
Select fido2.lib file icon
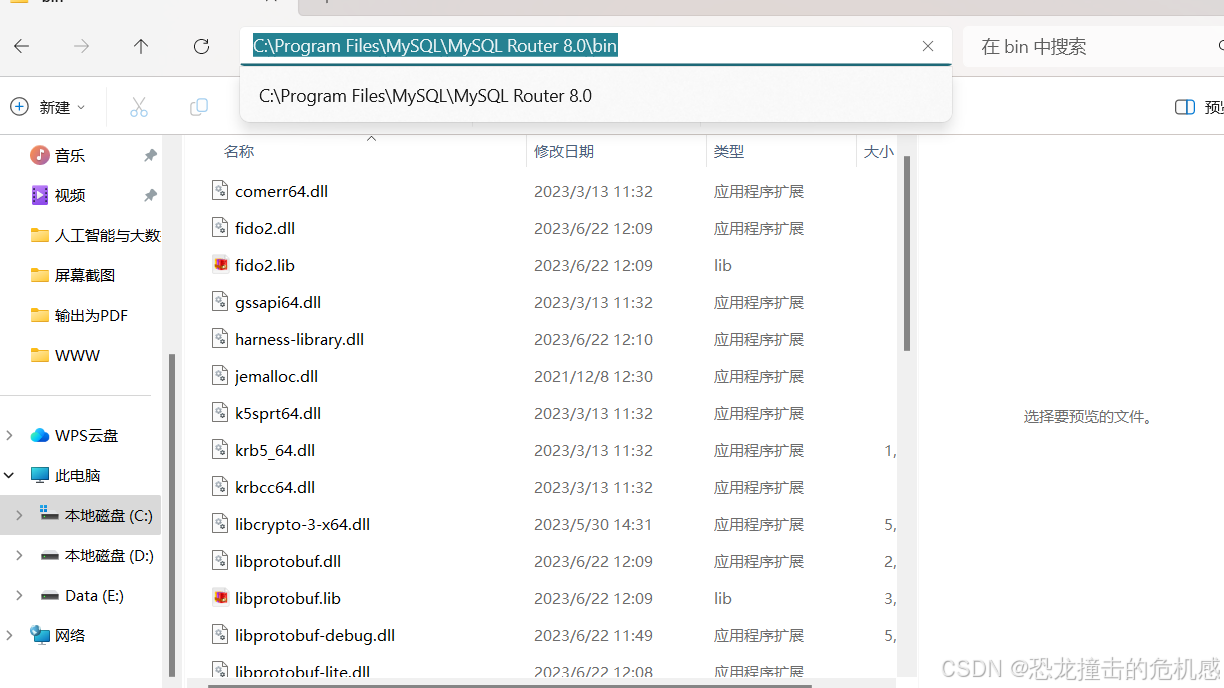click(221, 265)
